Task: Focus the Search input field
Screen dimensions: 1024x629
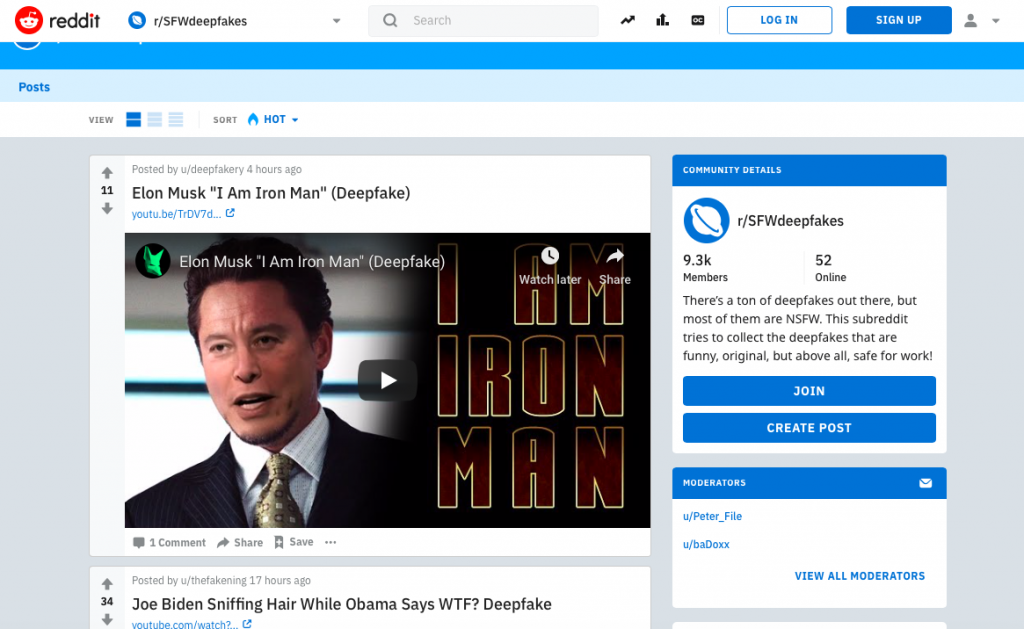Action: pos(483,20)
